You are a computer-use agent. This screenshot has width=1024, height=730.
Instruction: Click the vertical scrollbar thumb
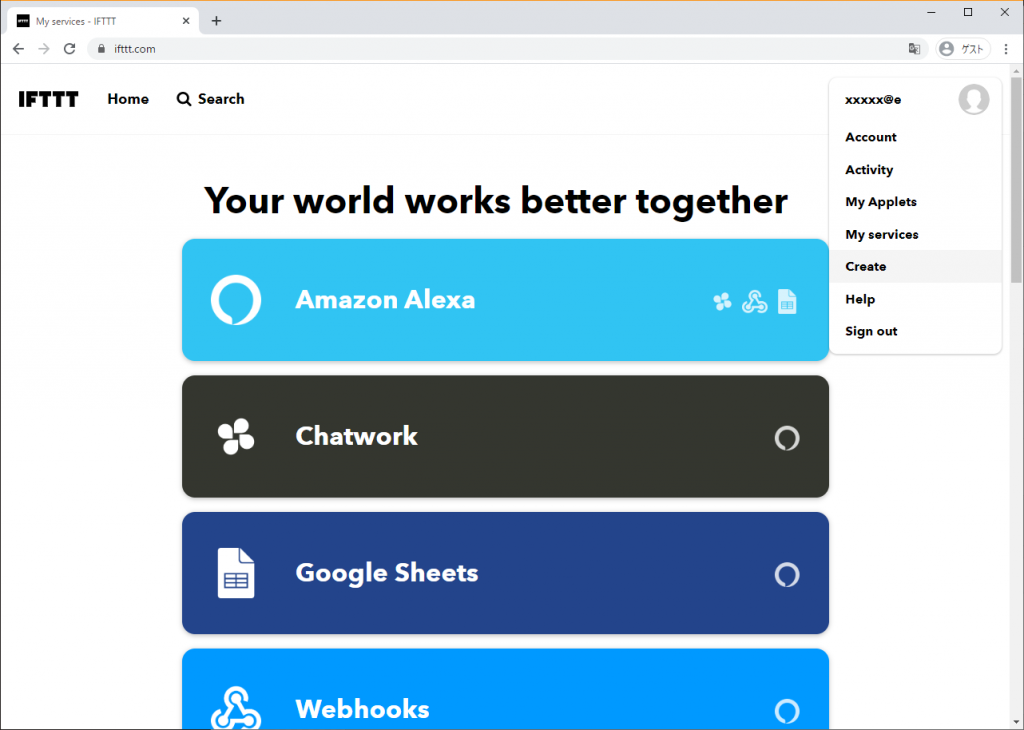(1016, 180)
